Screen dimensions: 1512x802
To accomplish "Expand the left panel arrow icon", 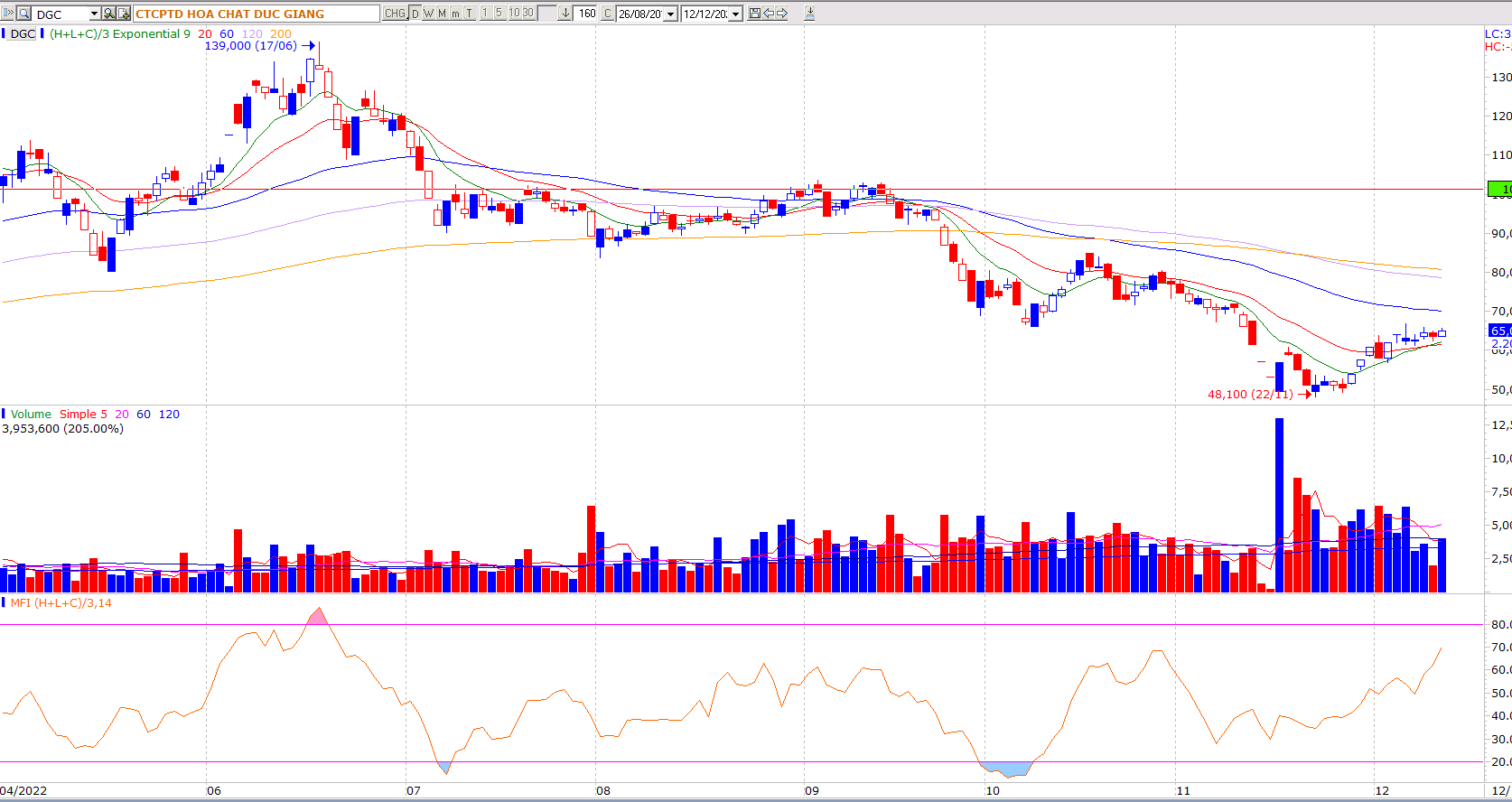I will tap(8, 14).
